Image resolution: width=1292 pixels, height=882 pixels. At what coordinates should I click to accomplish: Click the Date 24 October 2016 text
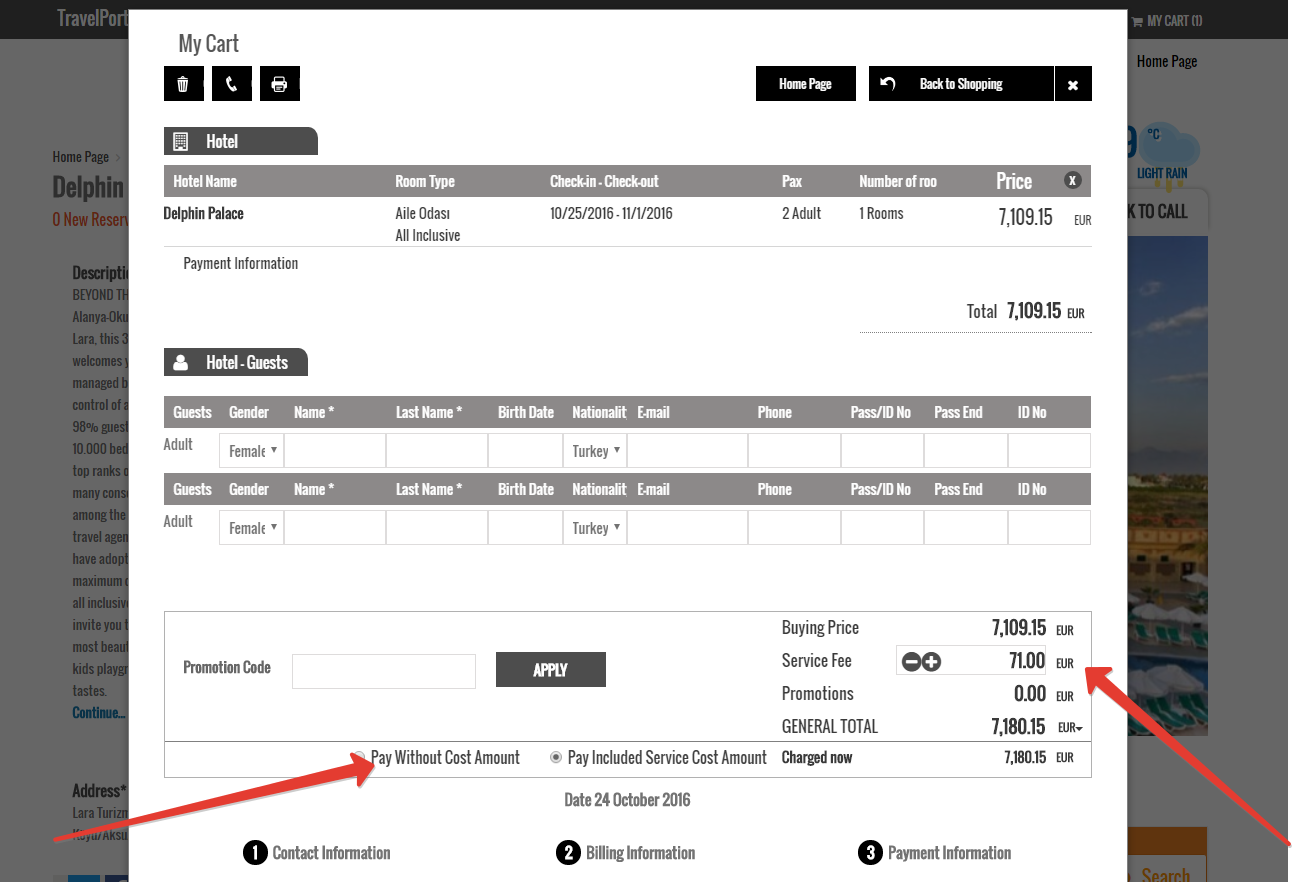[x=627, y=800]
